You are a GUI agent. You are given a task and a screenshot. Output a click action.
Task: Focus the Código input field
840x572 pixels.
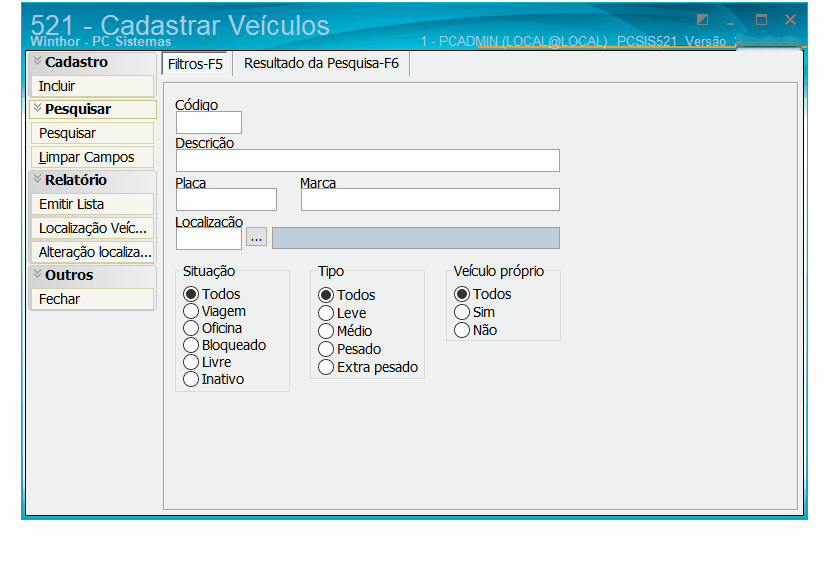pyautogui.click(x=209, y=123)
